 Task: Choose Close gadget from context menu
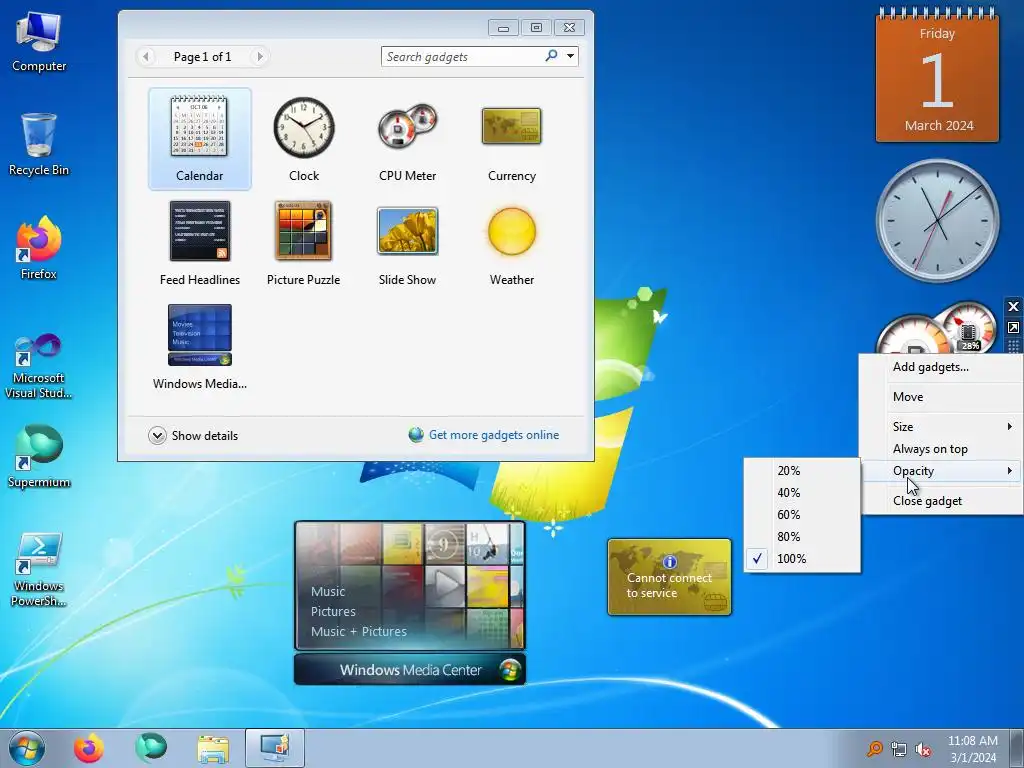tap(941, 501)
